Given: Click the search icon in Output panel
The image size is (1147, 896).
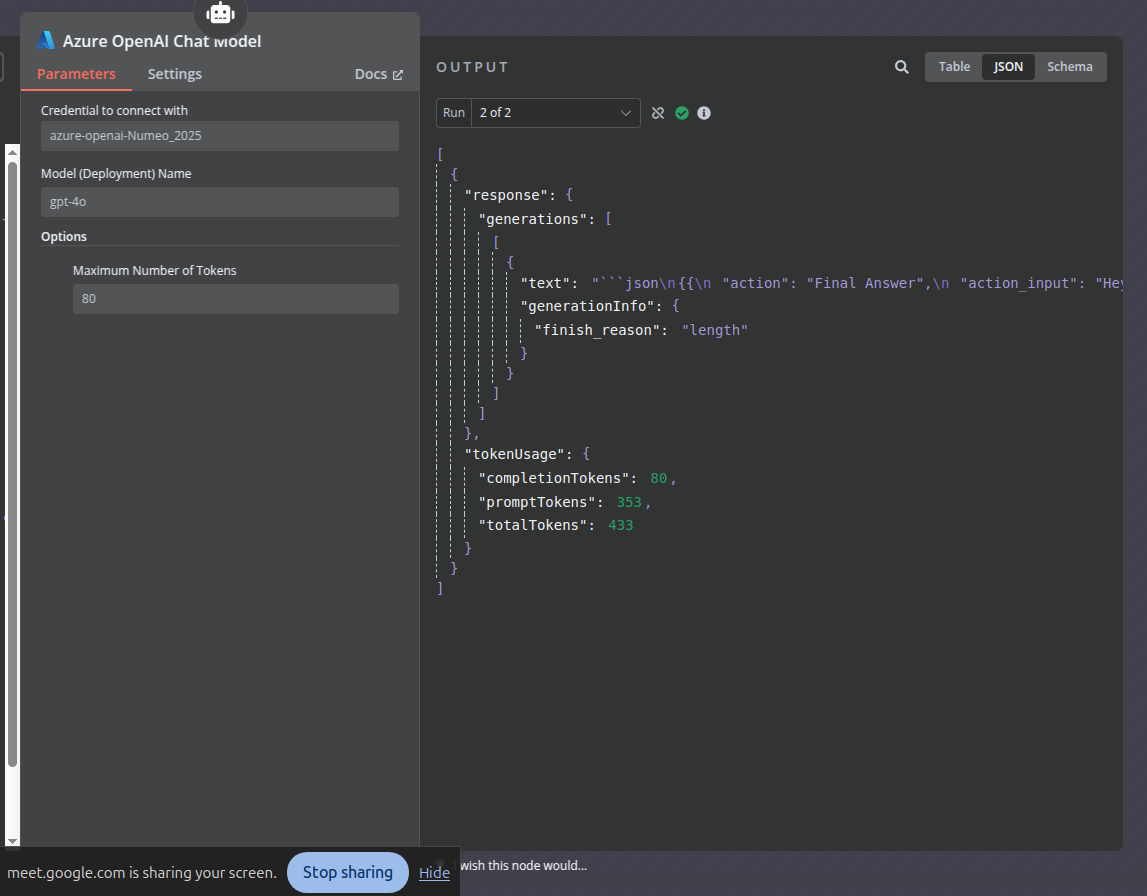Looking at the screenshot, I should pyautogui.click(x=901, y=67).
